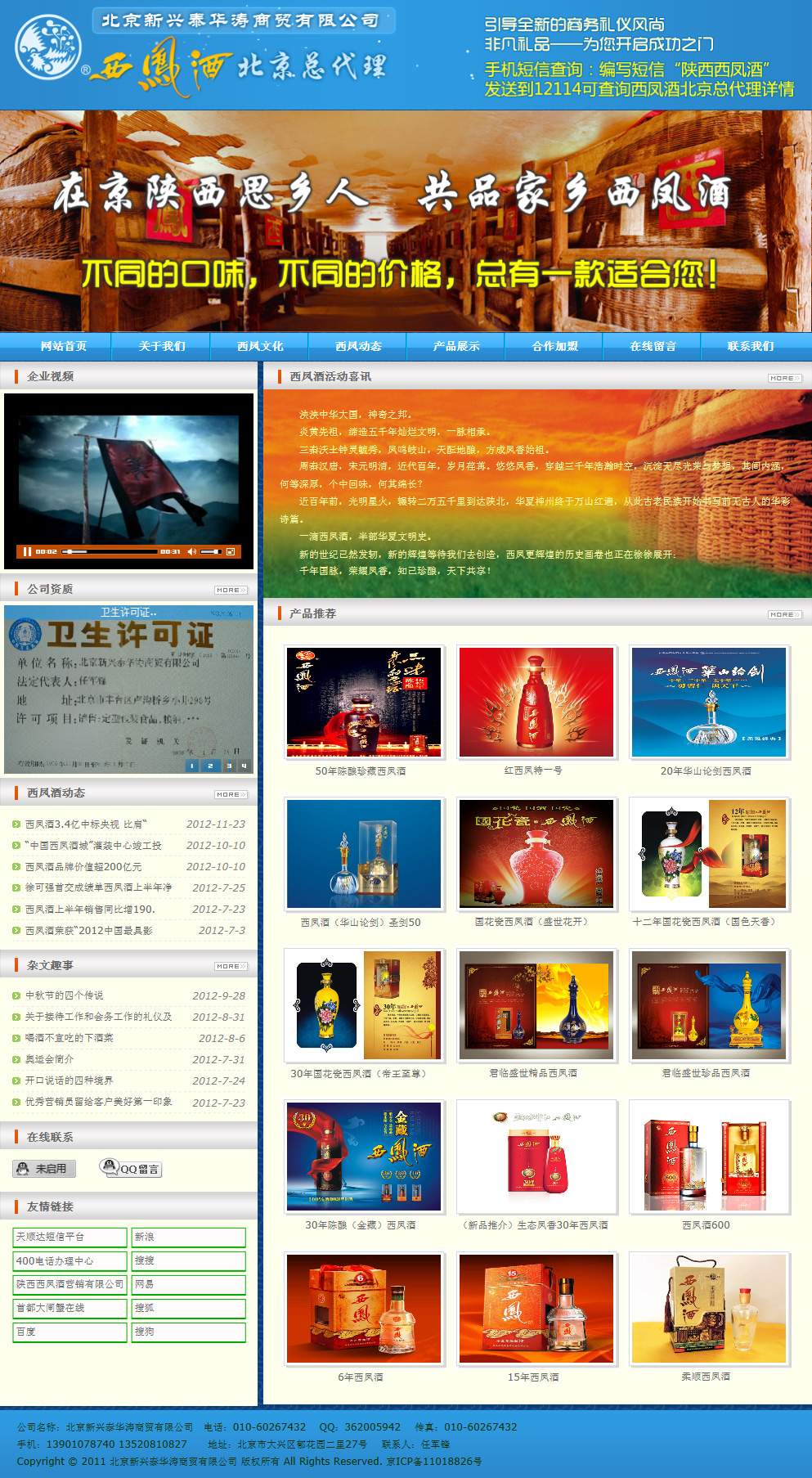Open 网站首页 nav tab

(x=64, y=346)
